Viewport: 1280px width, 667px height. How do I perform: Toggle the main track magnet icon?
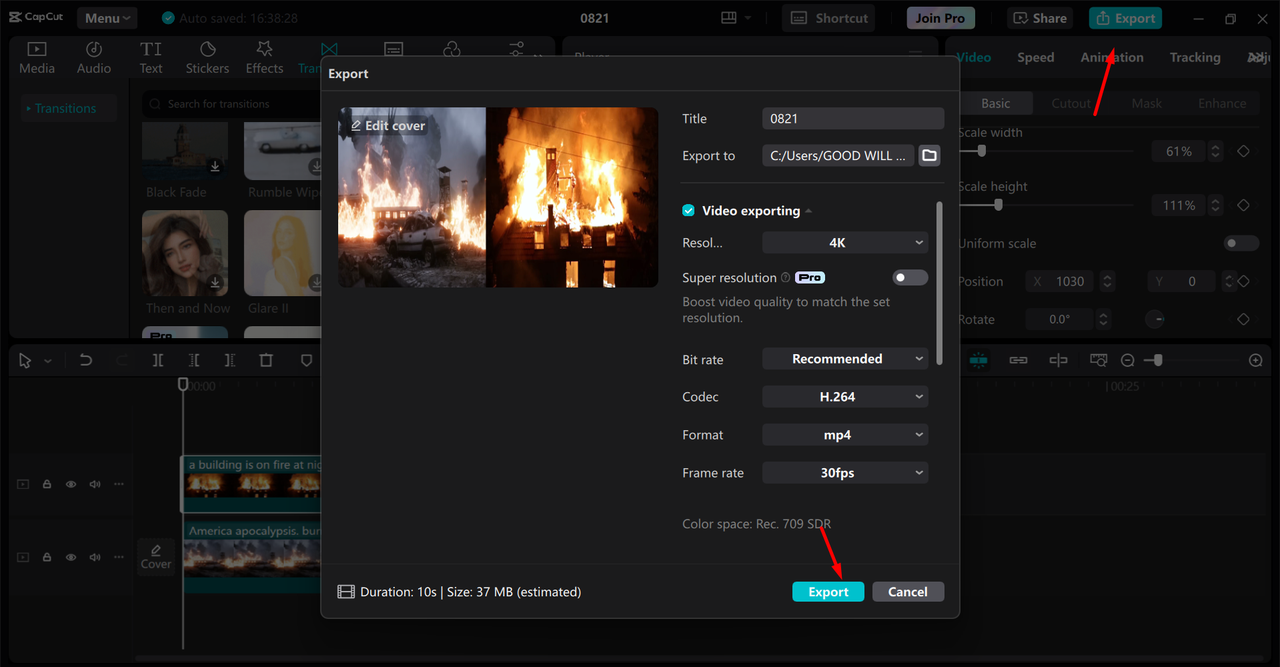tap(978, 360)
